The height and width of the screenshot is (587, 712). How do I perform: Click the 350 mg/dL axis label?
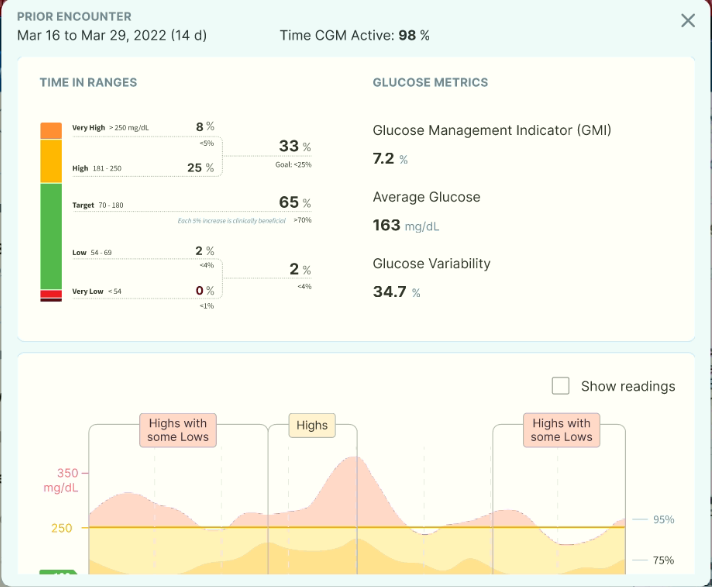(64, 480)
